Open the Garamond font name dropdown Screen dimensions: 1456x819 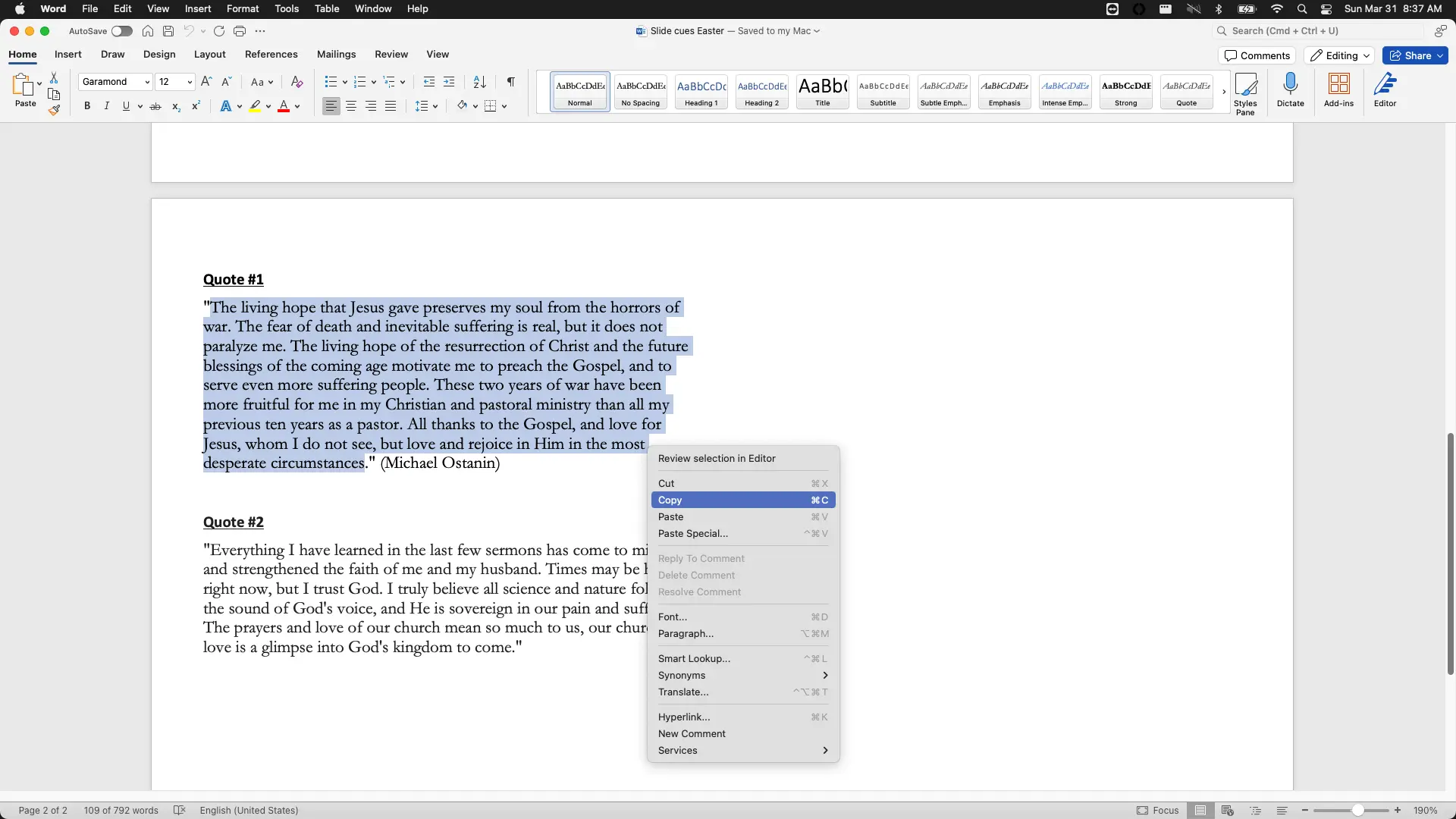146,82
